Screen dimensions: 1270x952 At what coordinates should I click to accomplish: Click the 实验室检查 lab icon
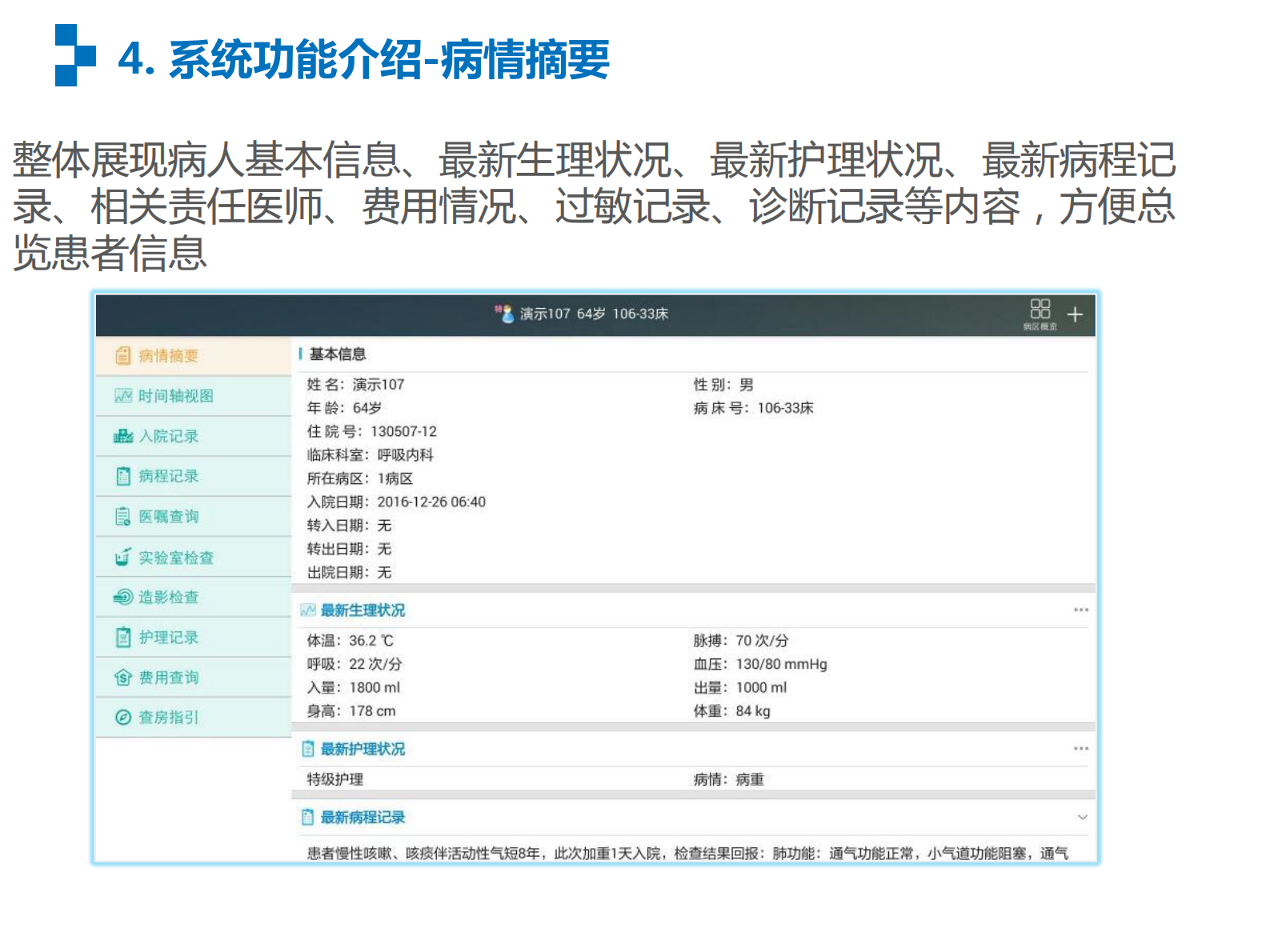click(x=122, y=558)
